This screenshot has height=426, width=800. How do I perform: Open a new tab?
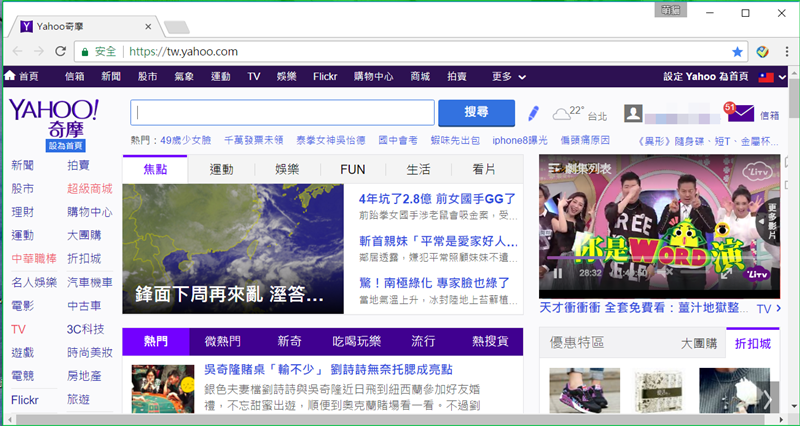point(177,27)
